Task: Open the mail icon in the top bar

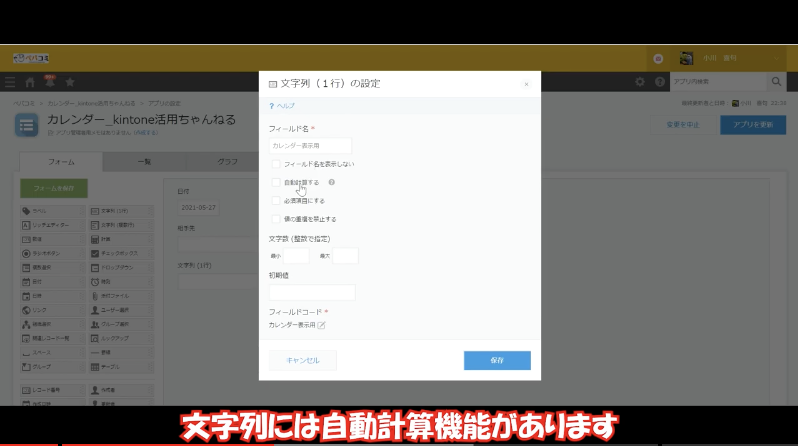Action: click(x=658, y=58)
